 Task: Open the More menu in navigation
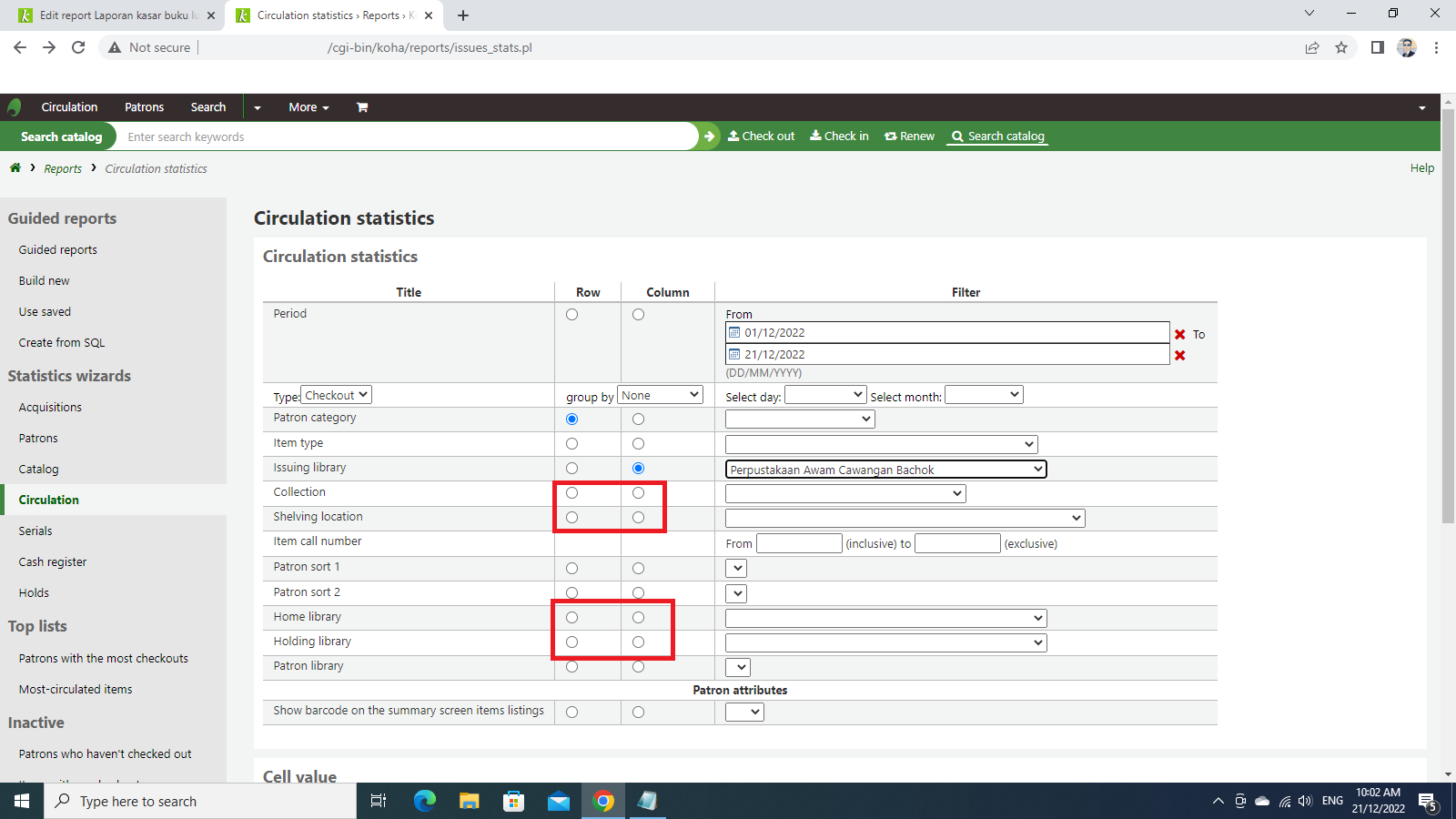(308, 107)
